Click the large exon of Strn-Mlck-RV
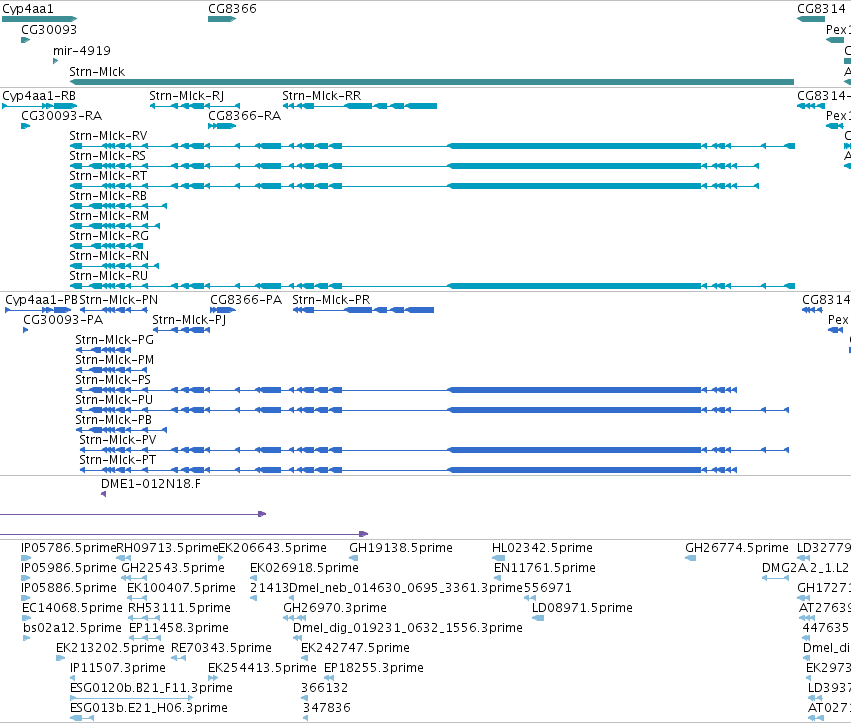Screen dimensions: 851x723 pos(574,146)
